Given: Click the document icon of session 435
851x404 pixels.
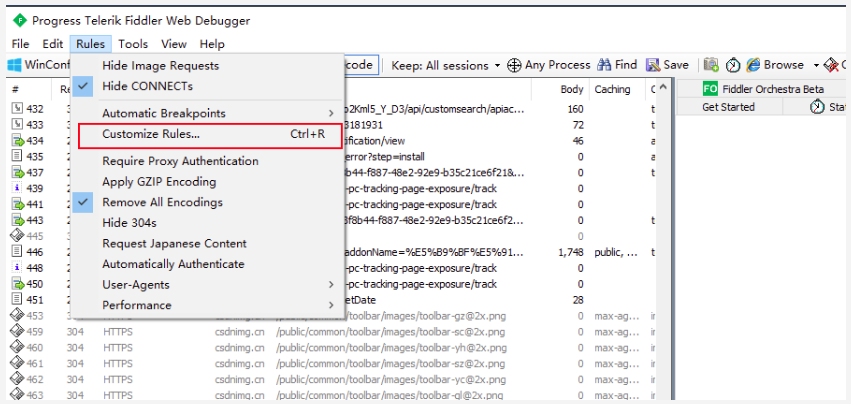Looking at the screenshot, I should pyautogui.click(x=17, y=156).
